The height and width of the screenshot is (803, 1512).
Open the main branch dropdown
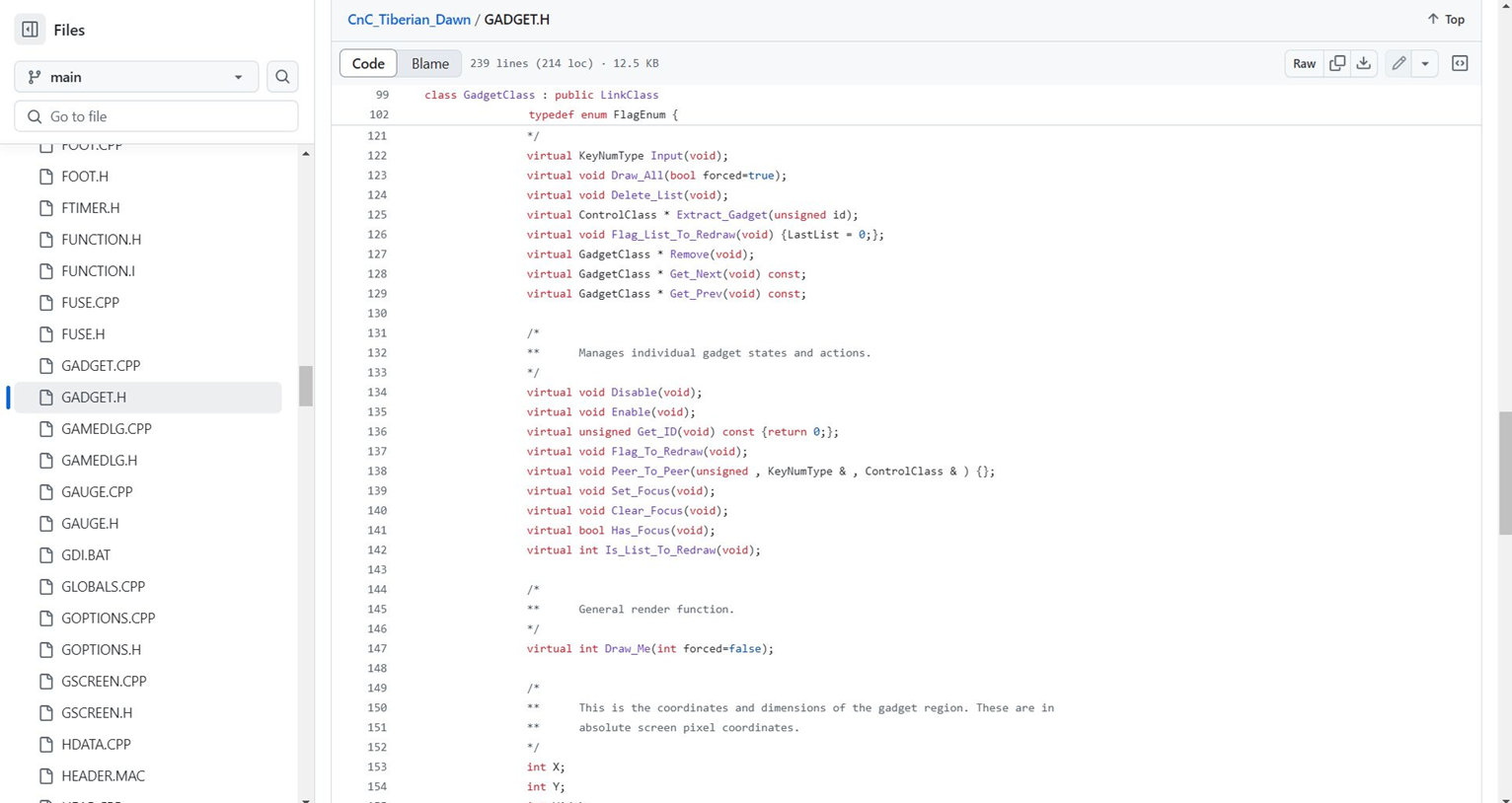coord(136,77)
